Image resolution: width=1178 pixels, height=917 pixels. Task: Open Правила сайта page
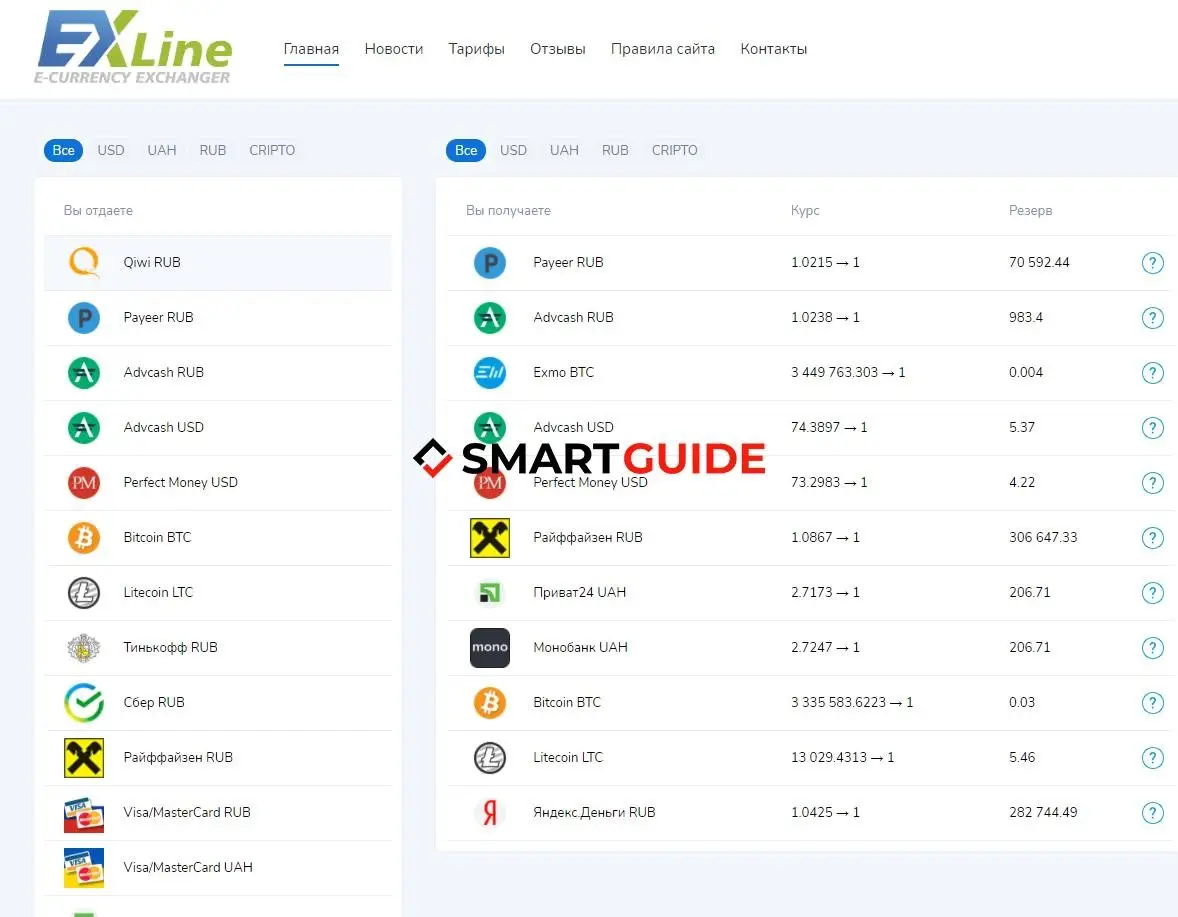pos(663,49)
